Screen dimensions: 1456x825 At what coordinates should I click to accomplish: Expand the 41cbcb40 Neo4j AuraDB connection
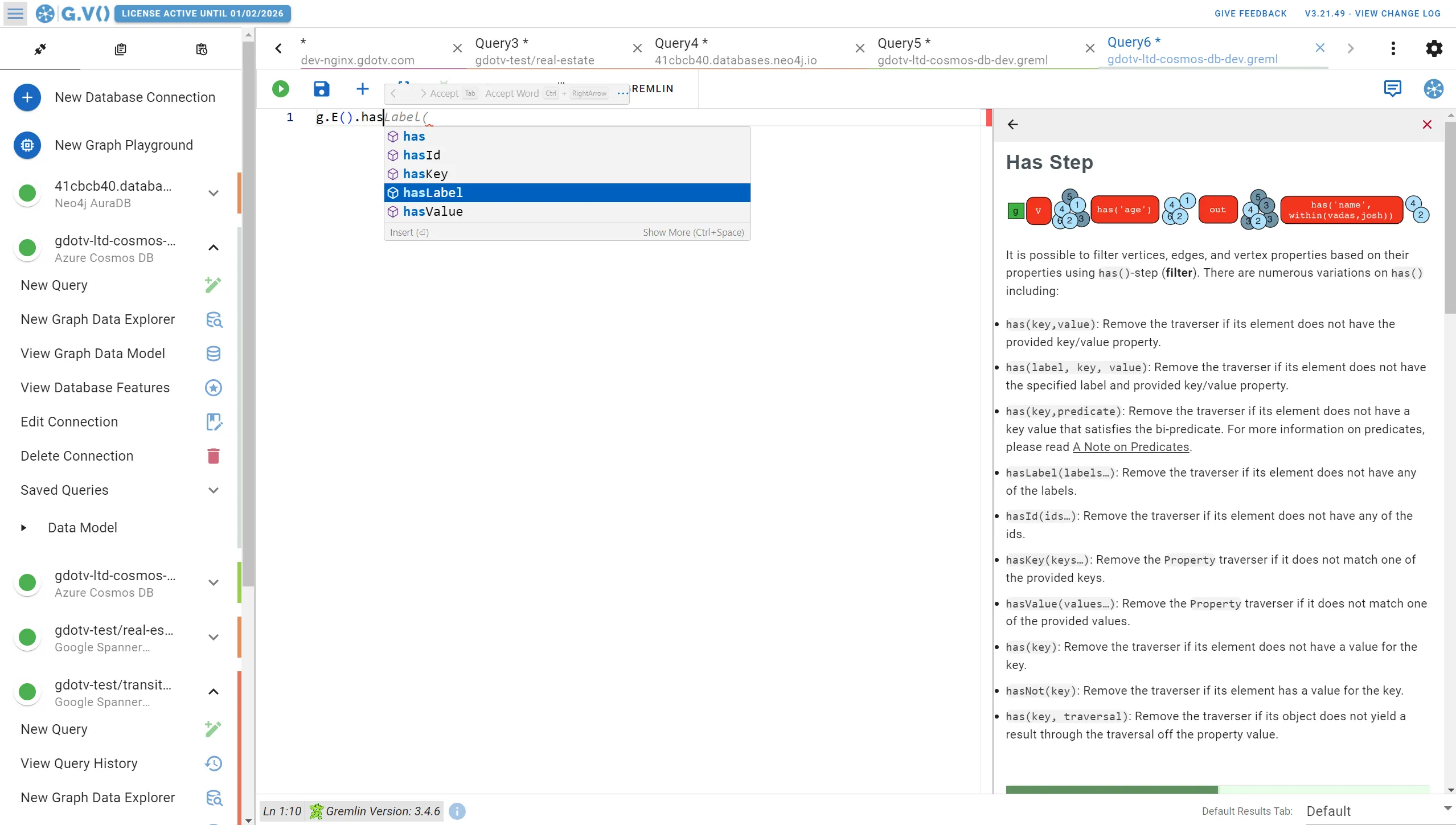[x=214, y=193]
